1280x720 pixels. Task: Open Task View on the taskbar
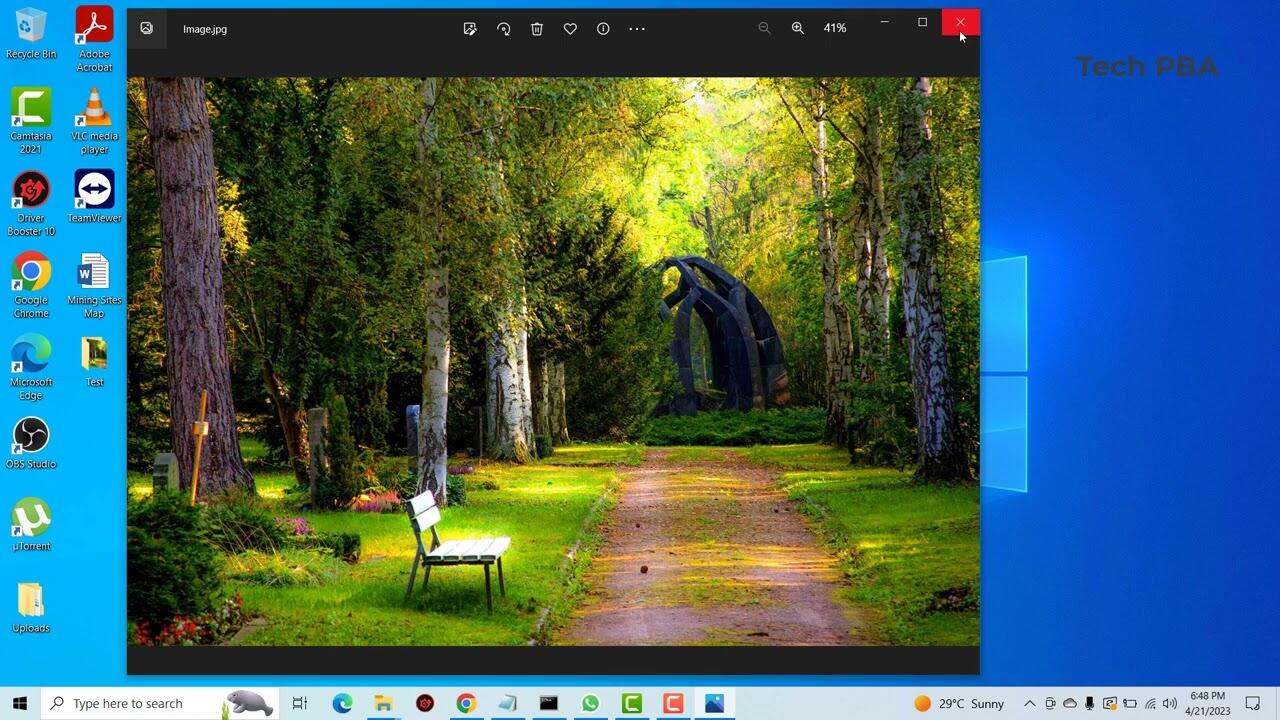[x=299, y=704]
